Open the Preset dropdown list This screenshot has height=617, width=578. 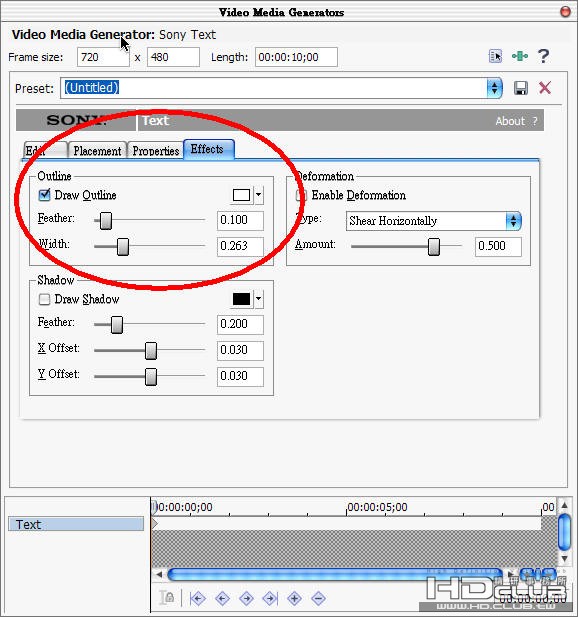tap(494, 88)
